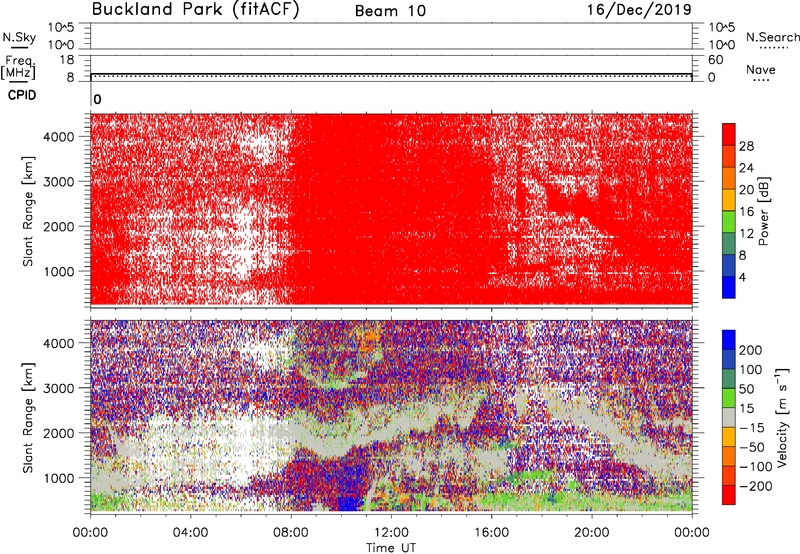Click the '200' label on Velocity colorbar
800x554 pixels.
(x=751, y=350)
